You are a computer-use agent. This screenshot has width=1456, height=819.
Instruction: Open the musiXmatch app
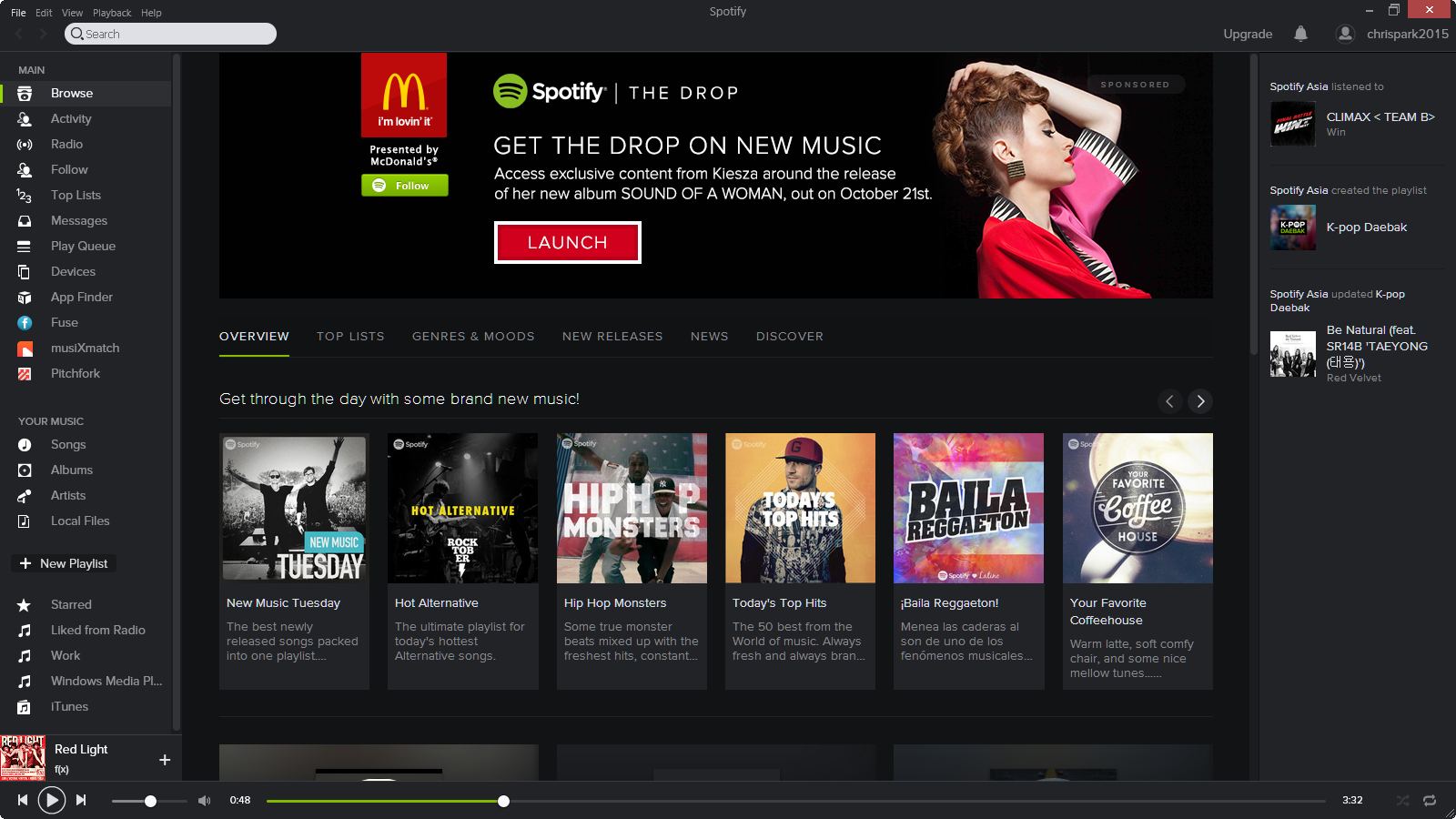pos(84,348)
